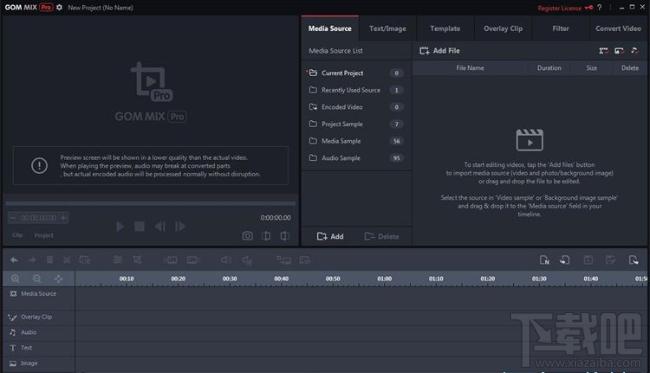The image size is (650, 373).
Task: Step to next frame
Action: click(x=180, y=226)
